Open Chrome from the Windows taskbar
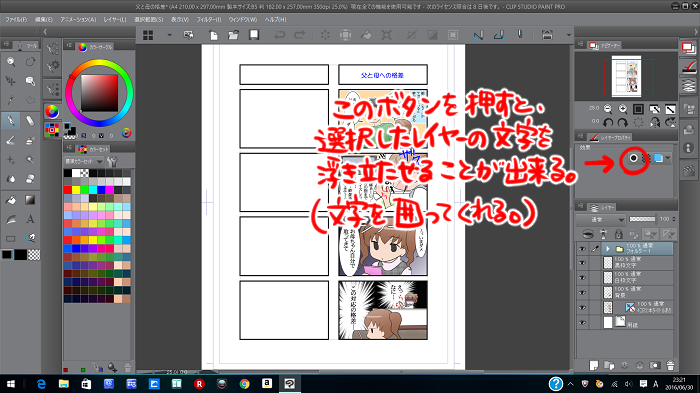 (244, 384)
